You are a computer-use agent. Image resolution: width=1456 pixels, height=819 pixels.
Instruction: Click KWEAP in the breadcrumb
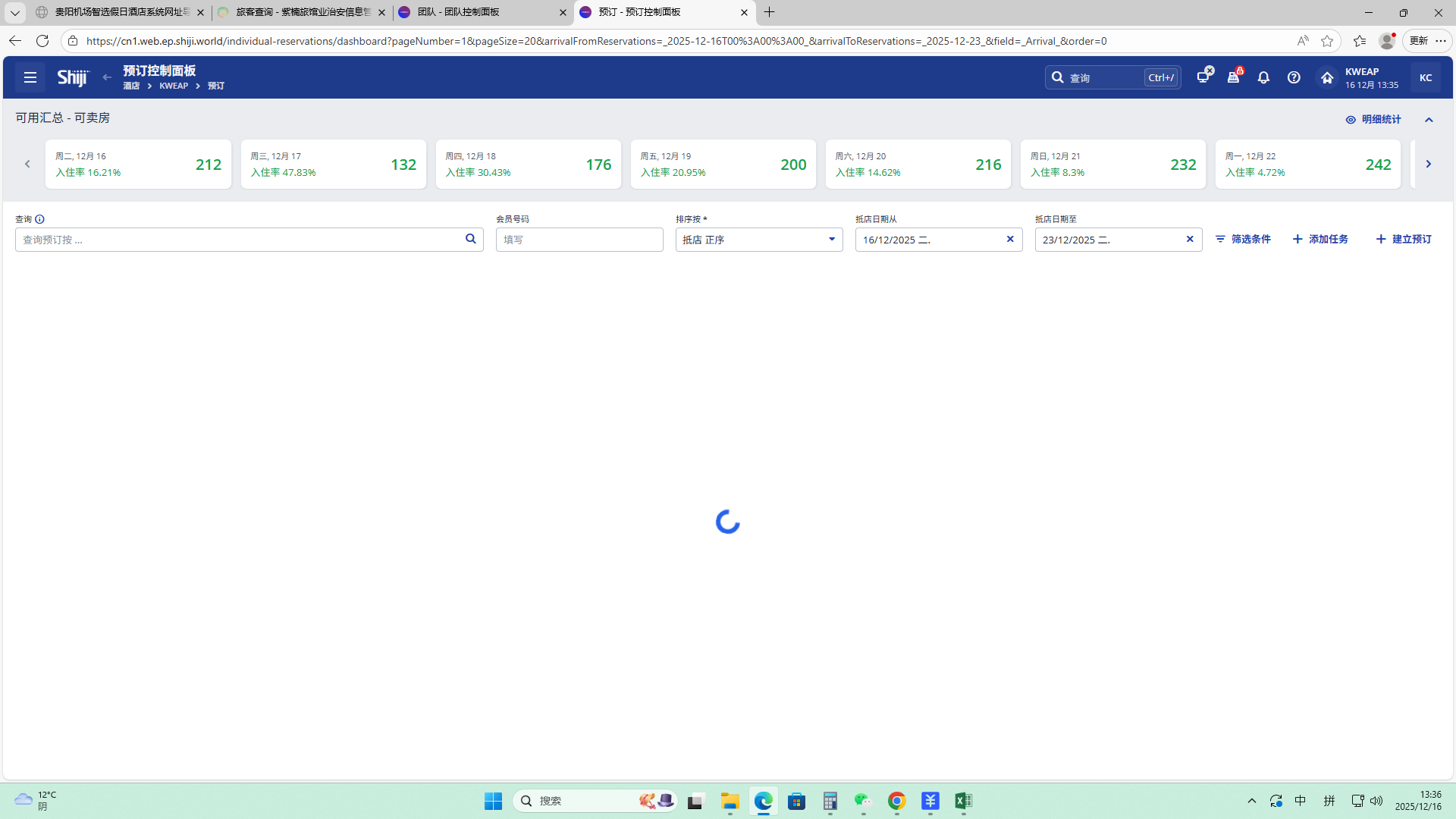(174, 86)
